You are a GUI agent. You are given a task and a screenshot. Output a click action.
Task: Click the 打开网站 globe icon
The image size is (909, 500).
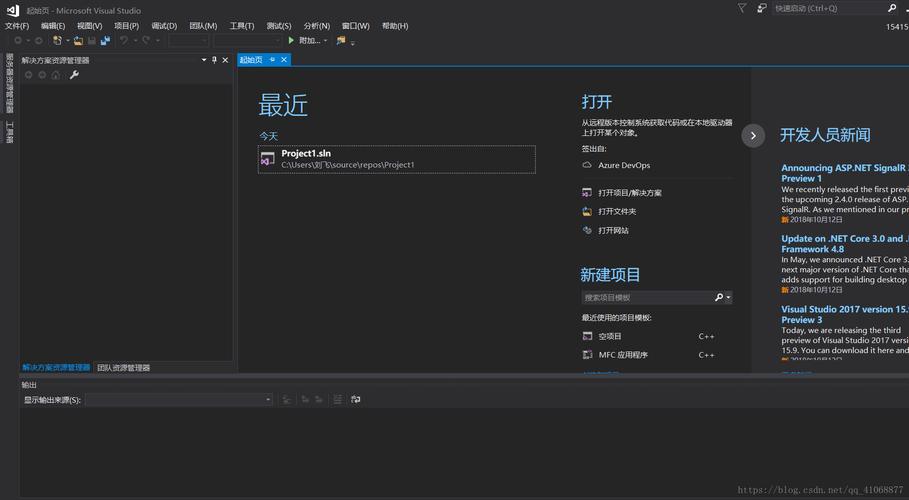587,230
